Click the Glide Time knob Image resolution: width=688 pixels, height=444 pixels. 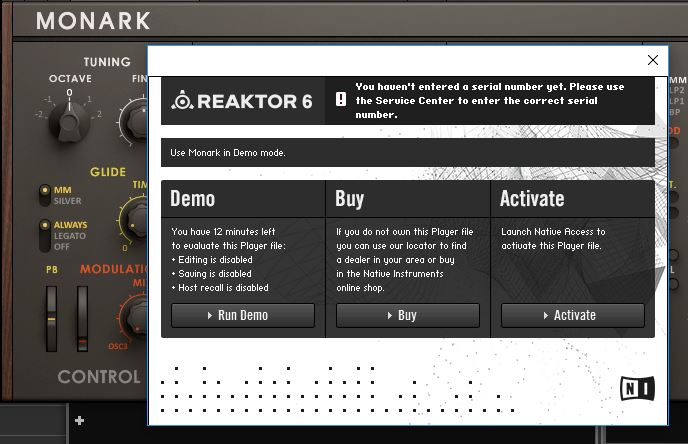click(134, 219)
